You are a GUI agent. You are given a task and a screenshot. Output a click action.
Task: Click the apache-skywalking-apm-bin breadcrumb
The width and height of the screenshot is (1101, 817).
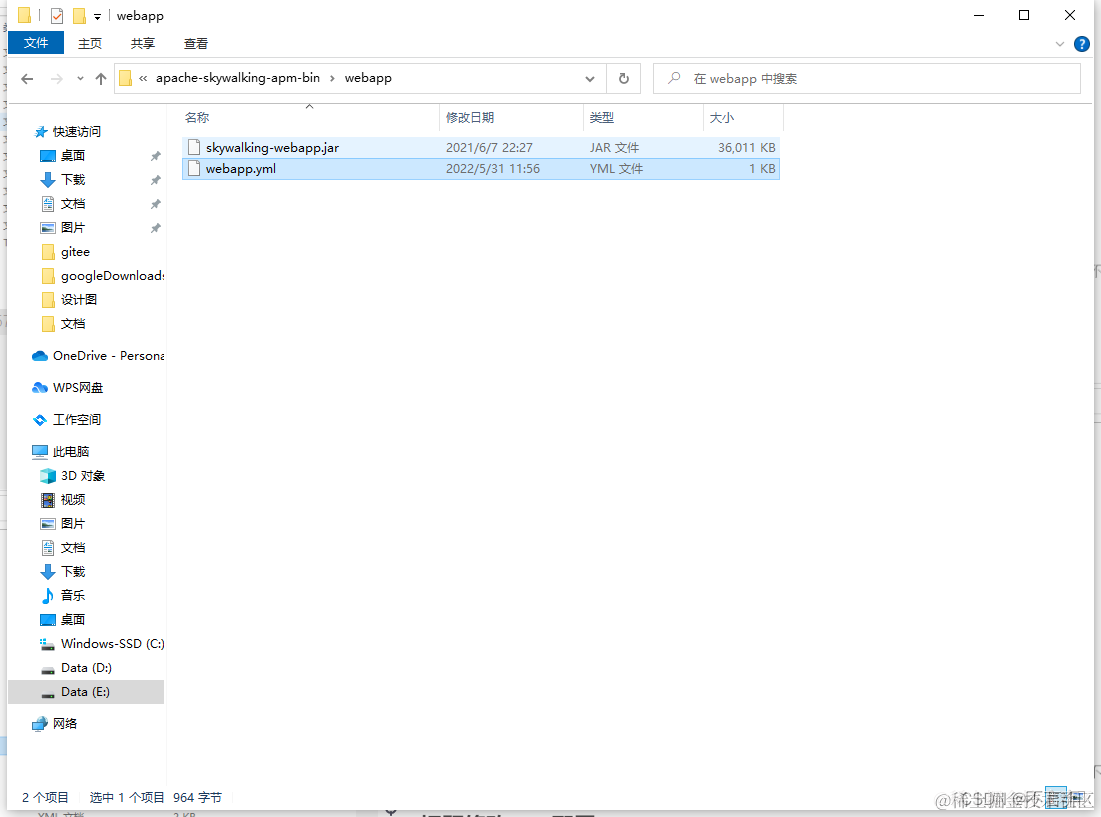237,78
